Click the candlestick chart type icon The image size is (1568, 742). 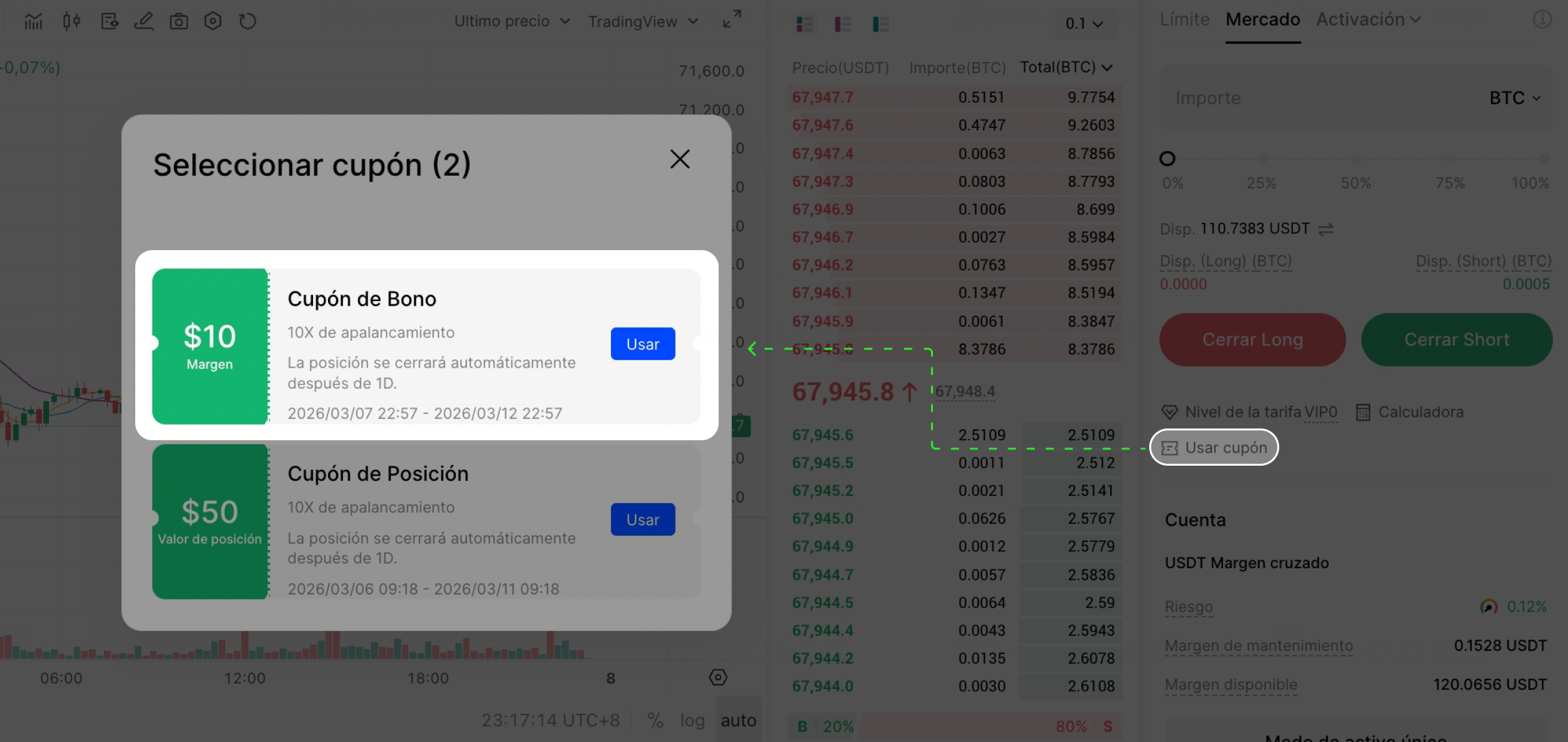pyautogui.click(x=71, y=22)
